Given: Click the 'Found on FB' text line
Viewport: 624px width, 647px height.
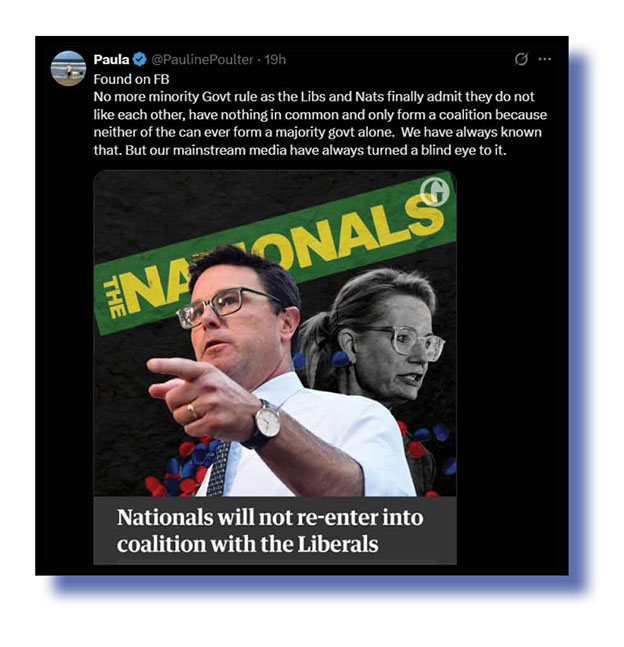Looking at the screenshot, I should tap(131, 79).
